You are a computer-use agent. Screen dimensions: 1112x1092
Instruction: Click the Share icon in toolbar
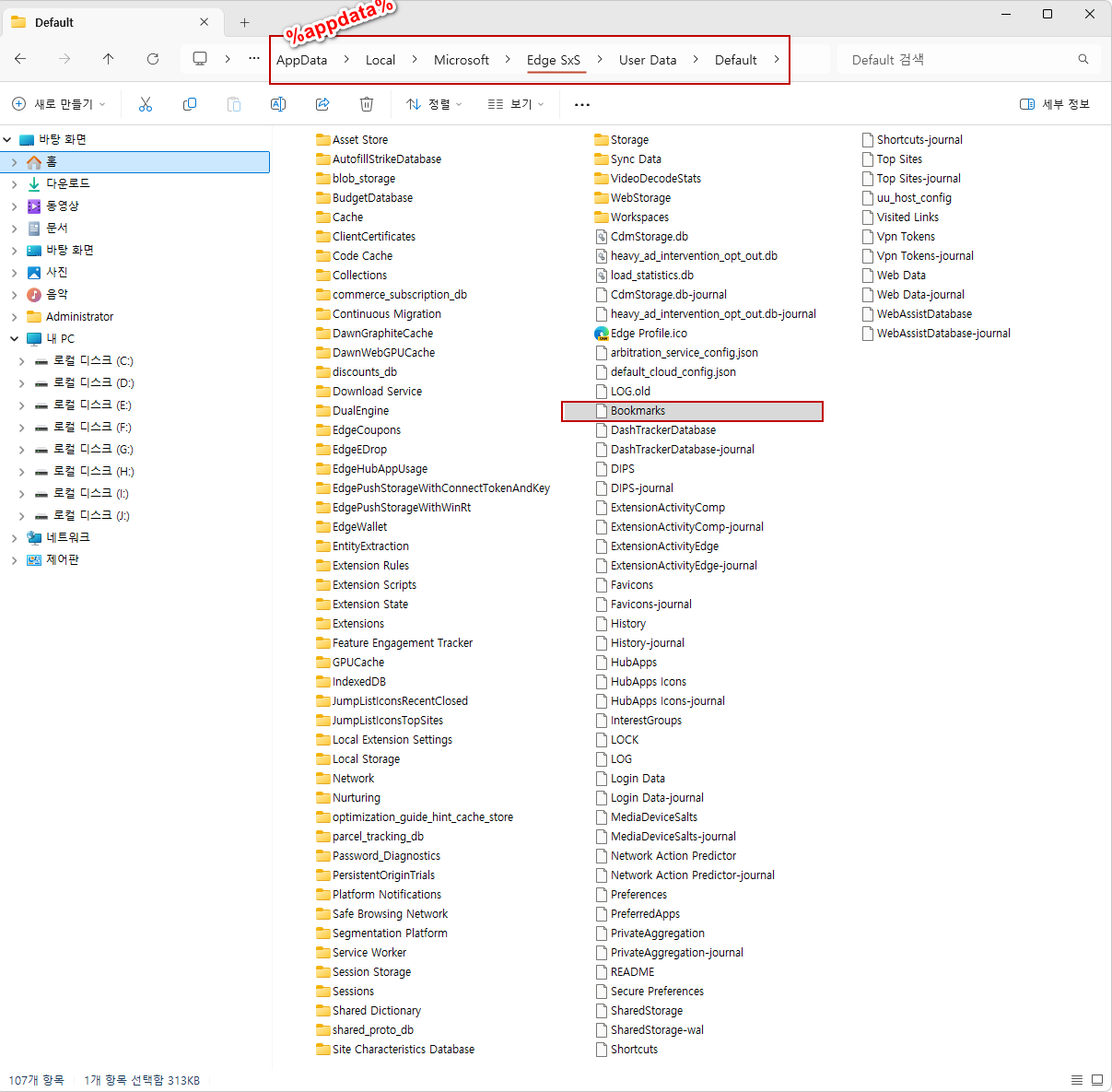point(322,104)
